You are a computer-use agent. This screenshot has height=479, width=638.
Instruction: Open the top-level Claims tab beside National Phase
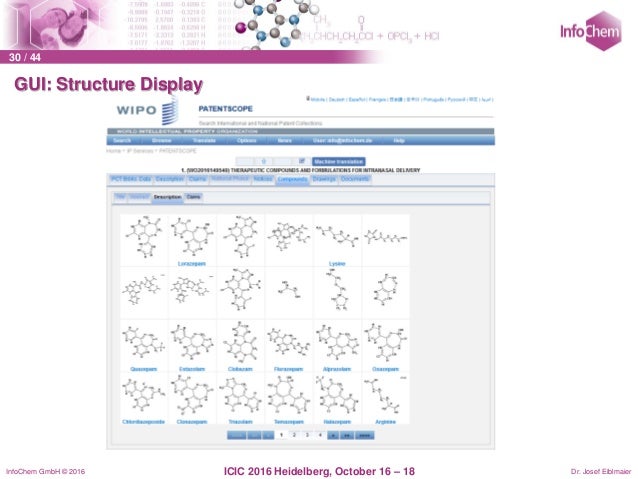point(197,179)
